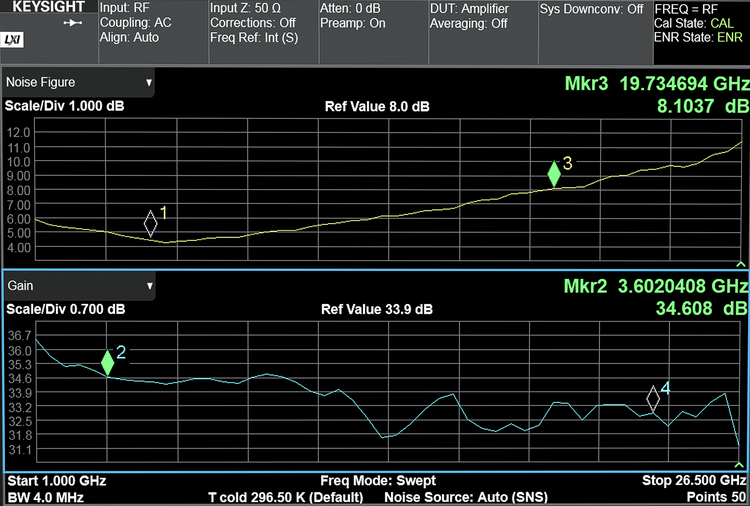Click the Noise Figure Ref Value 8.0 dB
750x506 pixels.
pos(377,107)
